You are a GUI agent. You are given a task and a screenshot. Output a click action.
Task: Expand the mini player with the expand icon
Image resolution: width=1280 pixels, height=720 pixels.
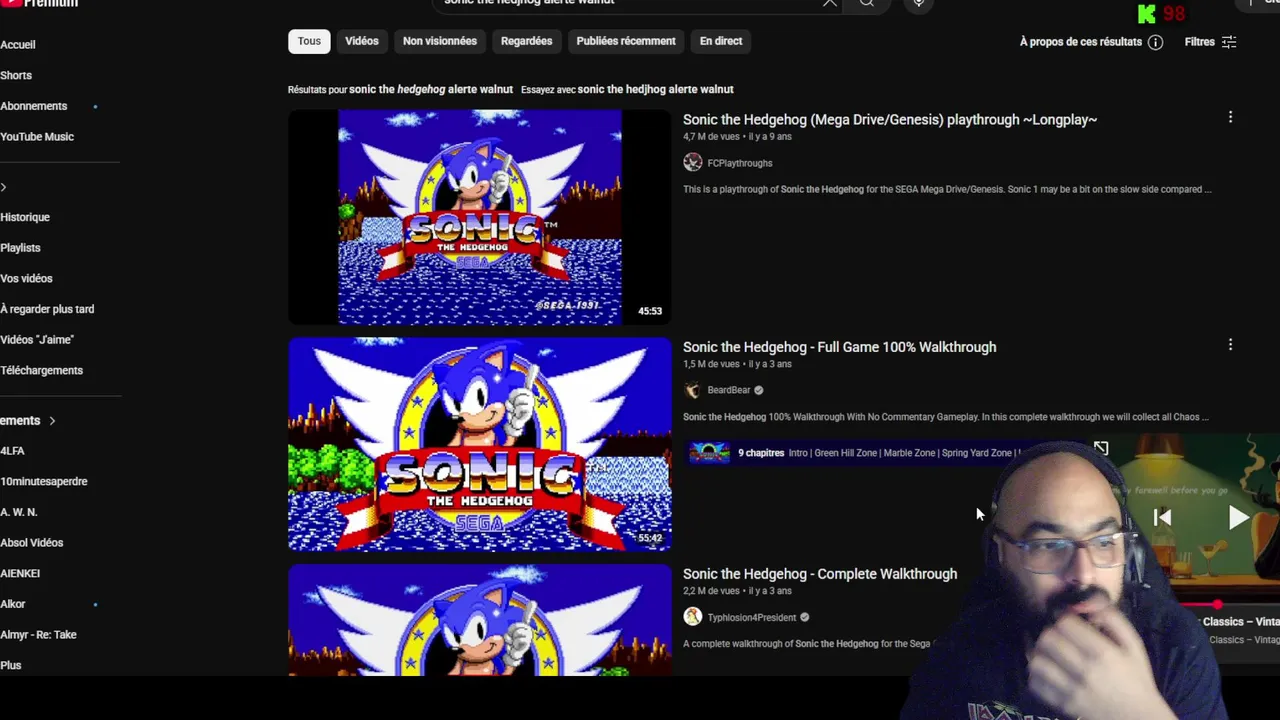coord(1101,448)
